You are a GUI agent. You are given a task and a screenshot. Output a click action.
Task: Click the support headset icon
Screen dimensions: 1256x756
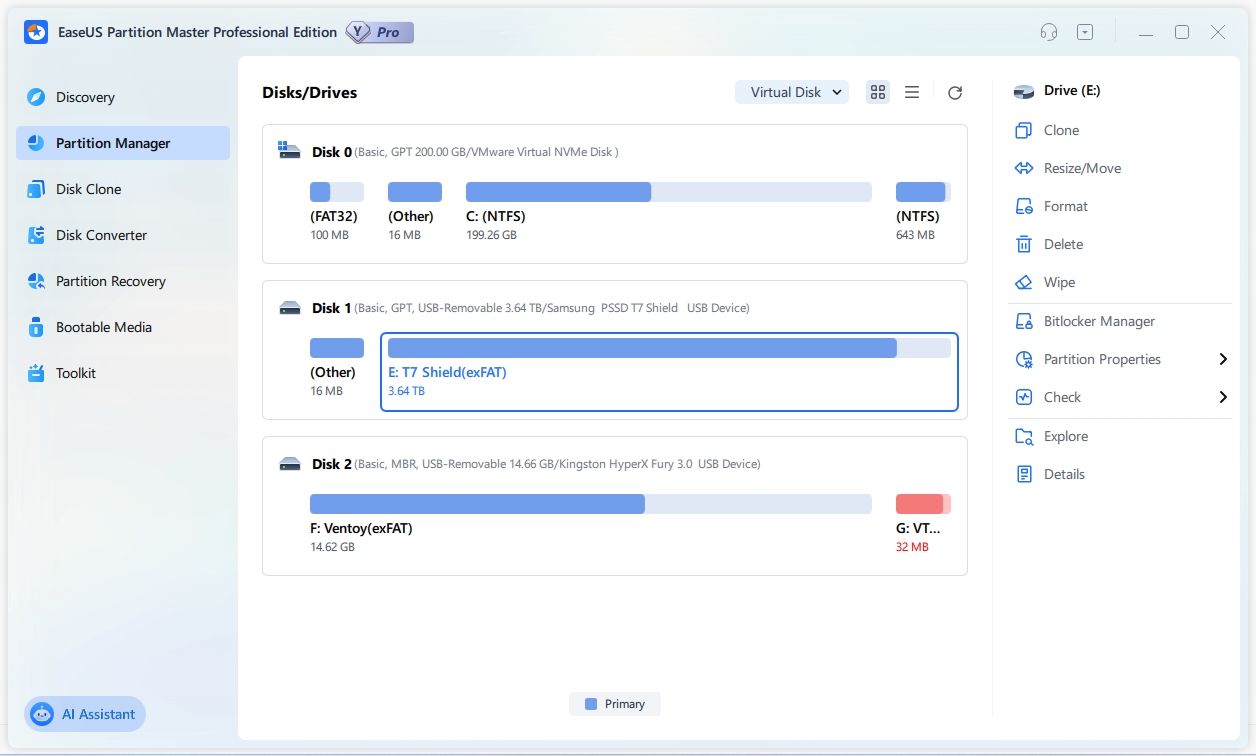click(x=1049, y=32)
